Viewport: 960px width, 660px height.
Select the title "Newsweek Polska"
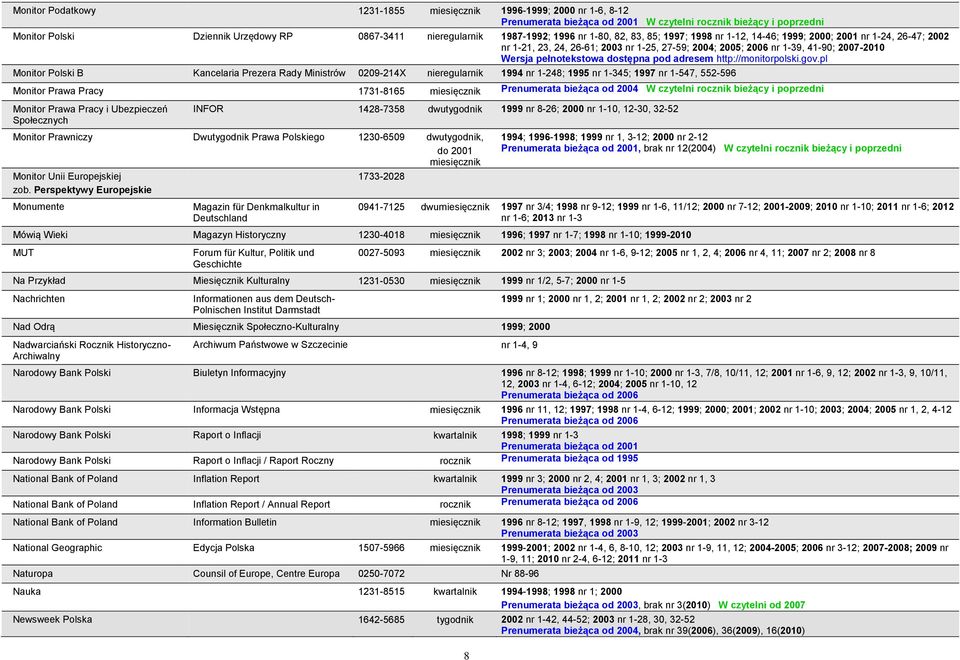tap(53, 620)
